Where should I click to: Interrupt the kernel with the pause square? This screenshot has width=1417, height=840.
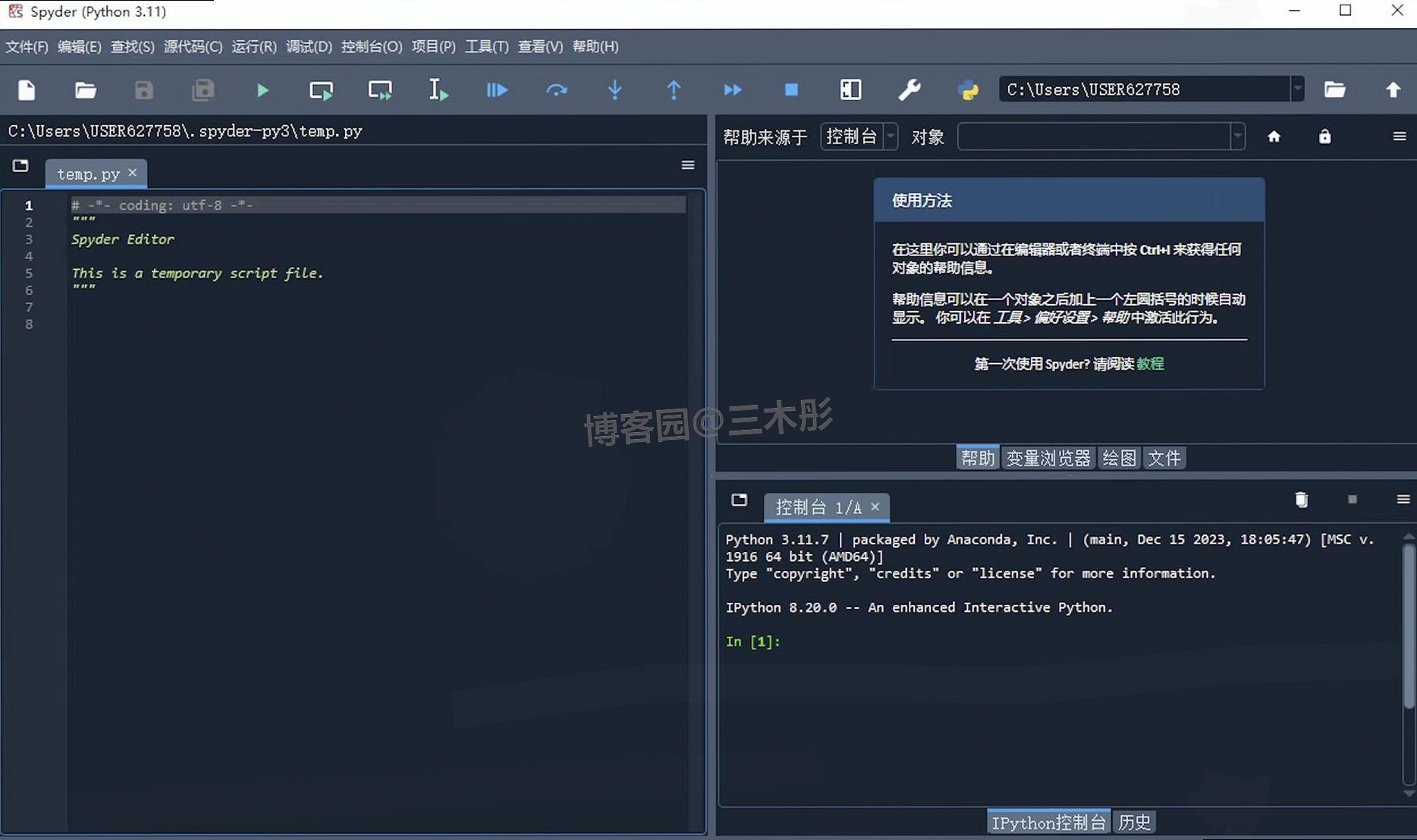pos(1352,500)
